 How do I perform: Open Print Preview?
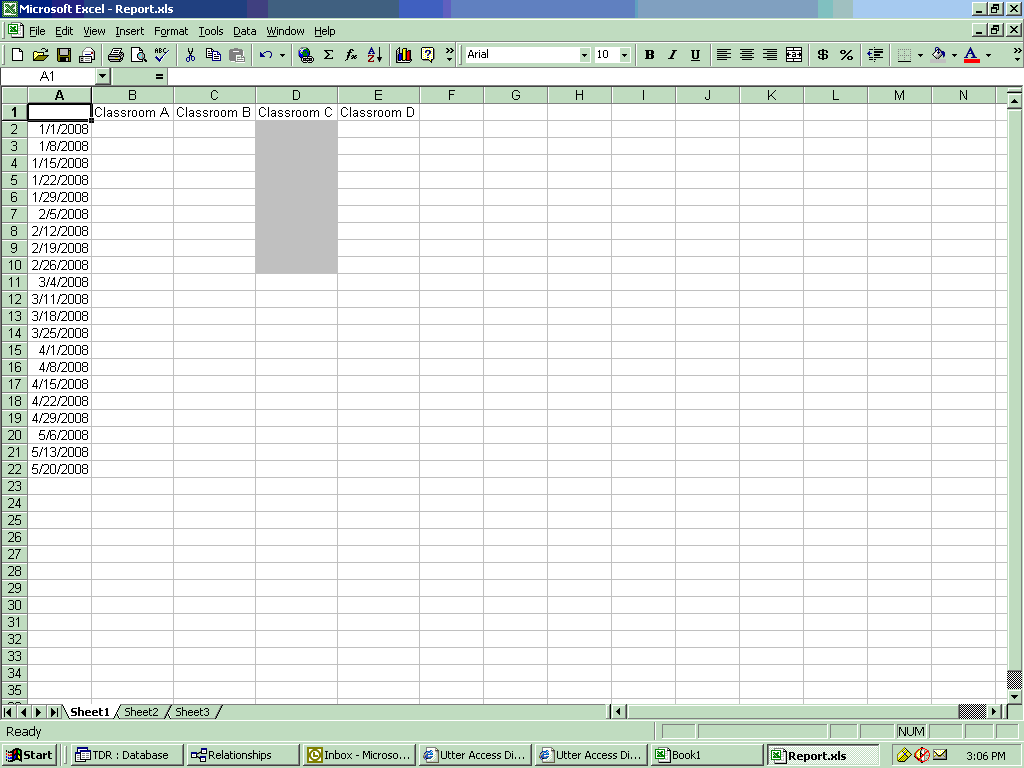pyautogui.click(x=138, y=55)
